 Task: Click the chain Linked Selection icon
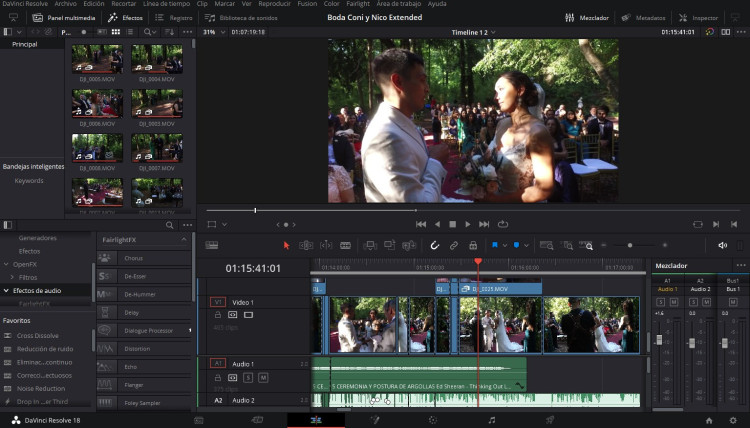pos(453,245)
